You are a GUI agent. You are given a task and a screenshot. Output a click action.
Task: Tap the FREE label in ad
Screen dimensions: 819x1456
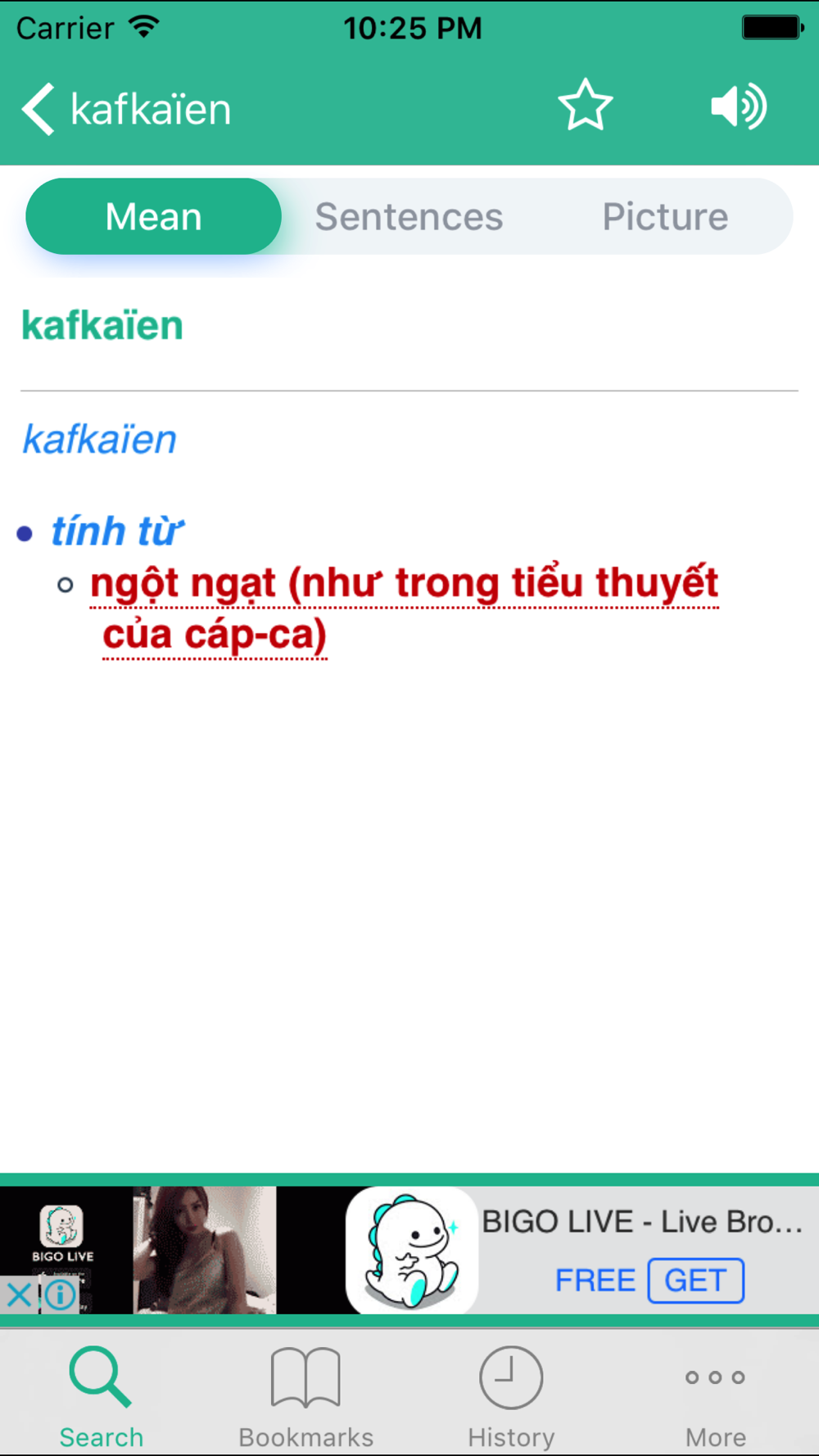click(x=595, y=1280)
